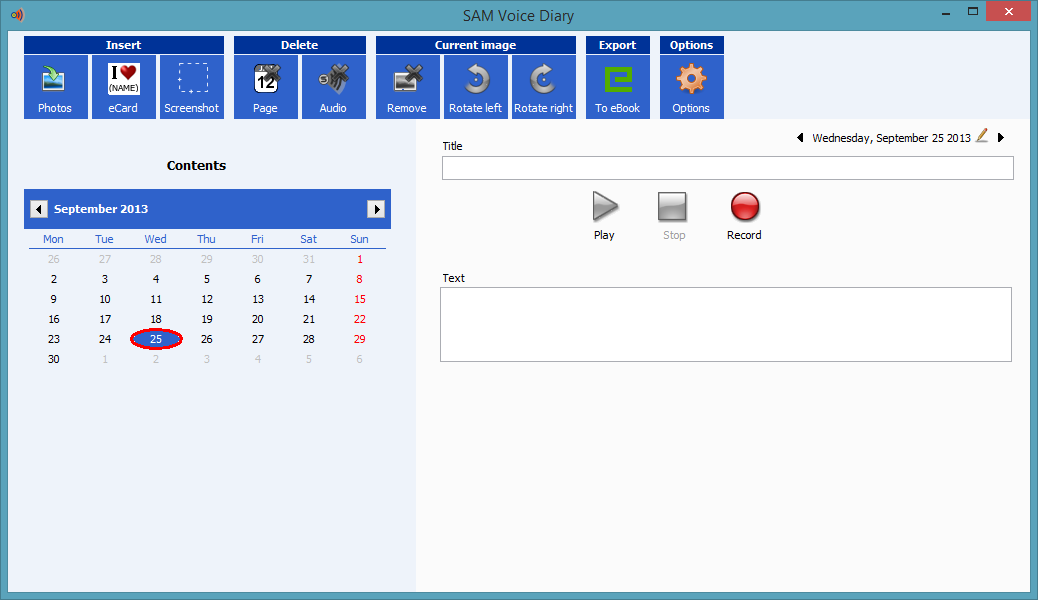1038x600 pixels.
Task: Maximize the SAM Voice Diary window
Action: 972,12
